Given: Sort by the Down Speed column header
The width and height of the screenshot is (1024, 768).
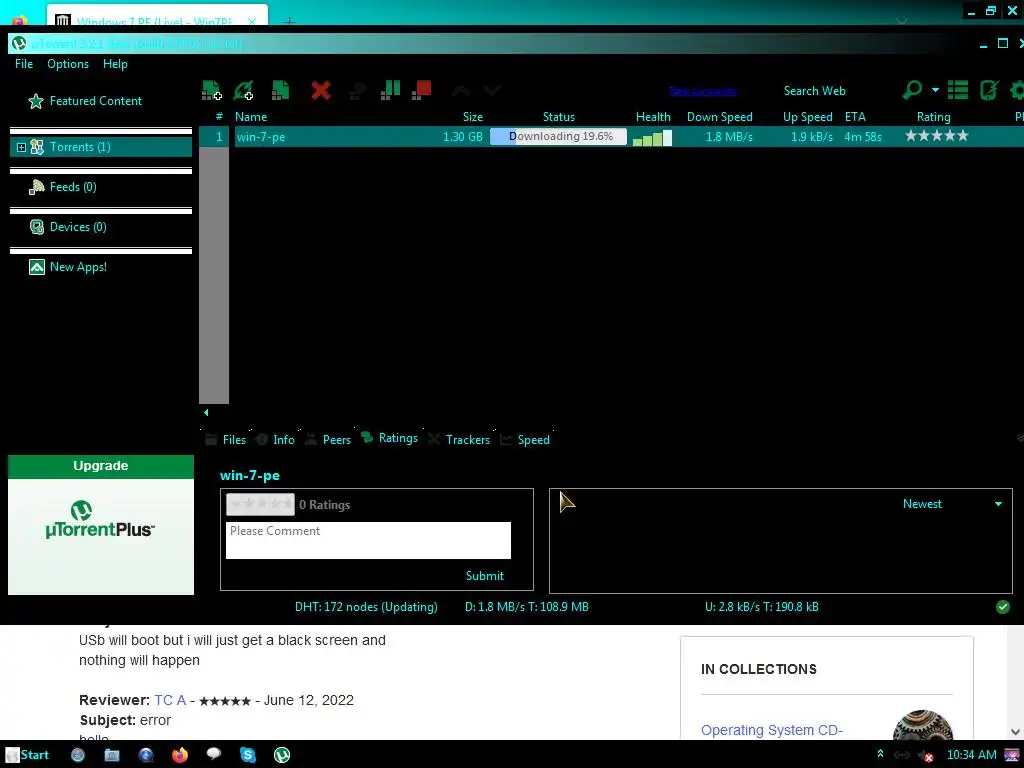Looking at the screenshot, I should [x=720, y=117].
